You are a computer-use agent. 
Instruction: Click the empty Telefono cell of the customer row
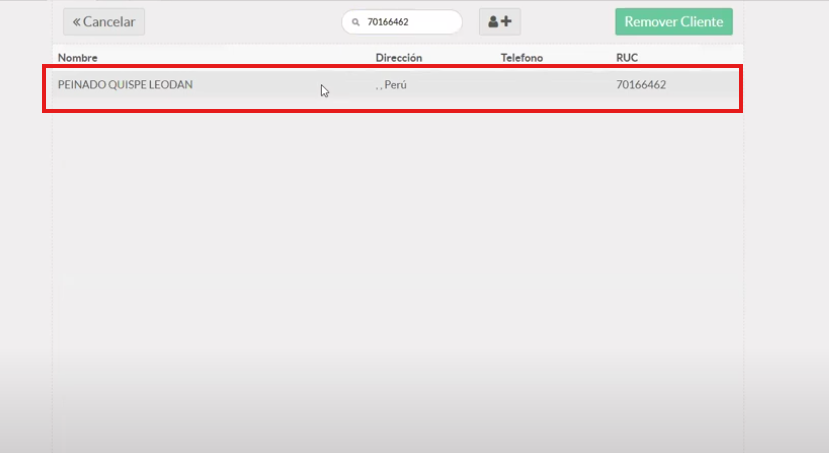tap(540, 85)
